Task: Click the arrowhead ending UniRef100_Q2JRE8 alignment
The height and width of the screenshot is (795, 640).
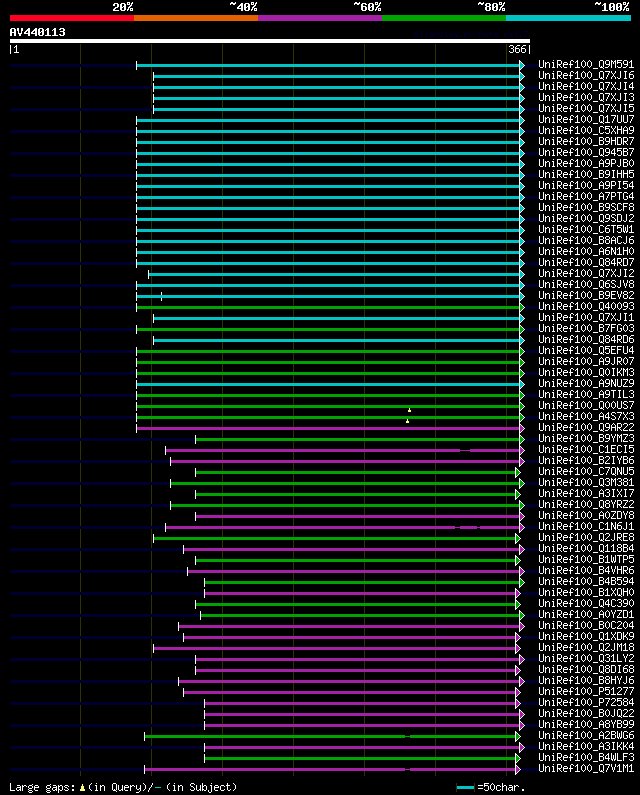Action: (518, 538)
